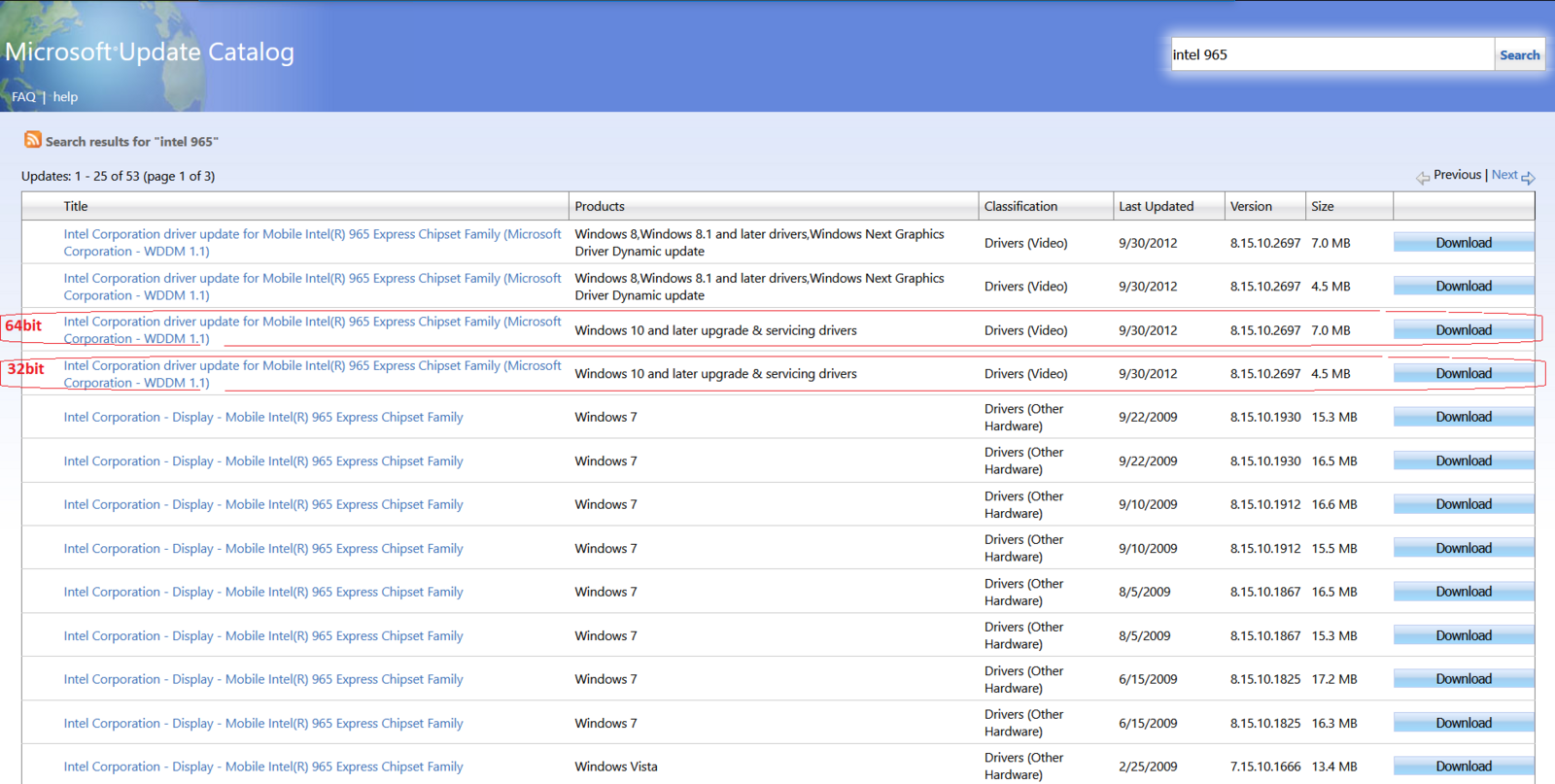Open the 16.3 MB 6/15/2009 Display driver title
The height and width of the screenshot is (784, 1555).
[263, 723]
